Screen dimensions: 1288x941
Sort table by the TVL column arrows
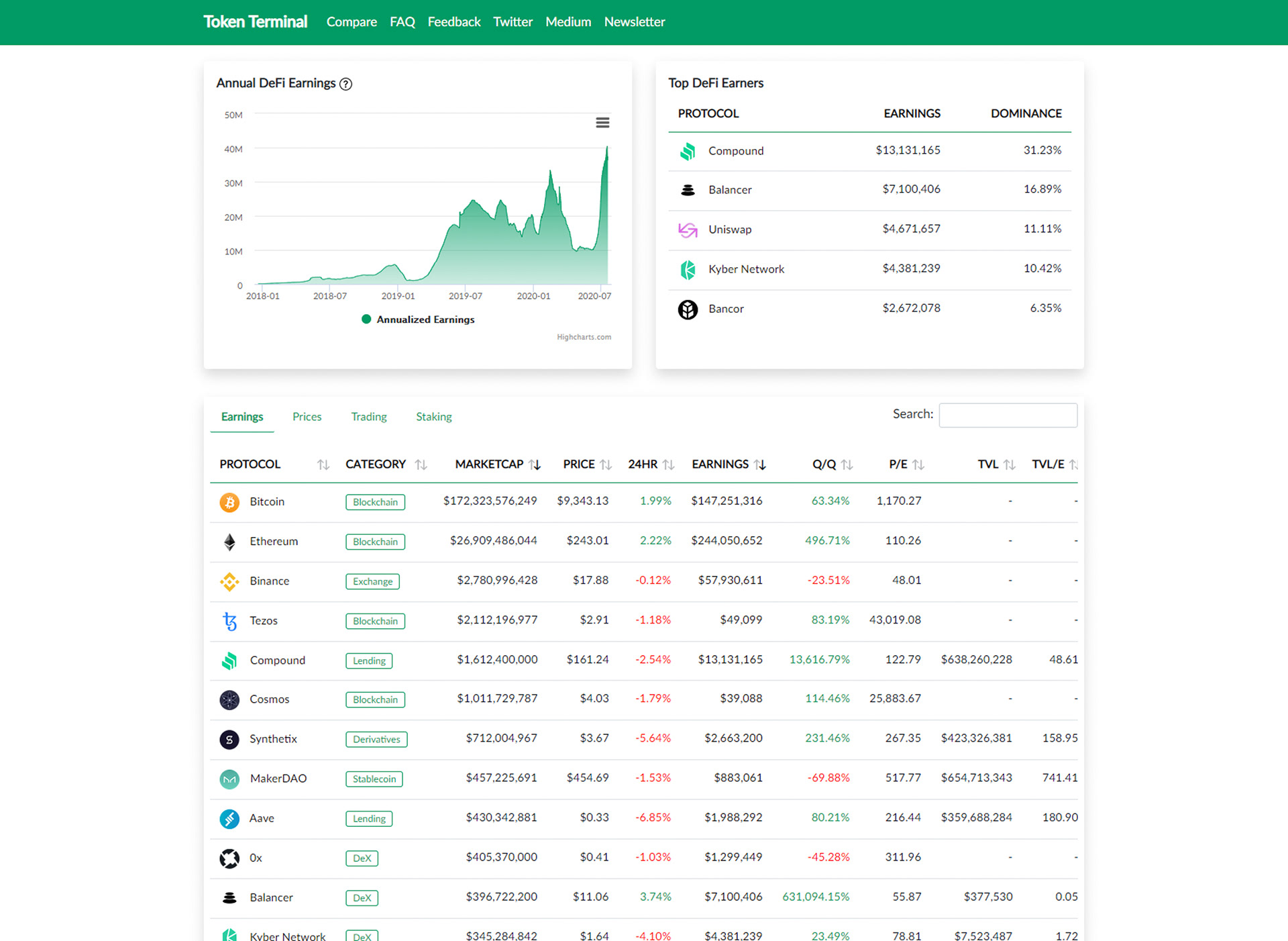click(1010, 464)
